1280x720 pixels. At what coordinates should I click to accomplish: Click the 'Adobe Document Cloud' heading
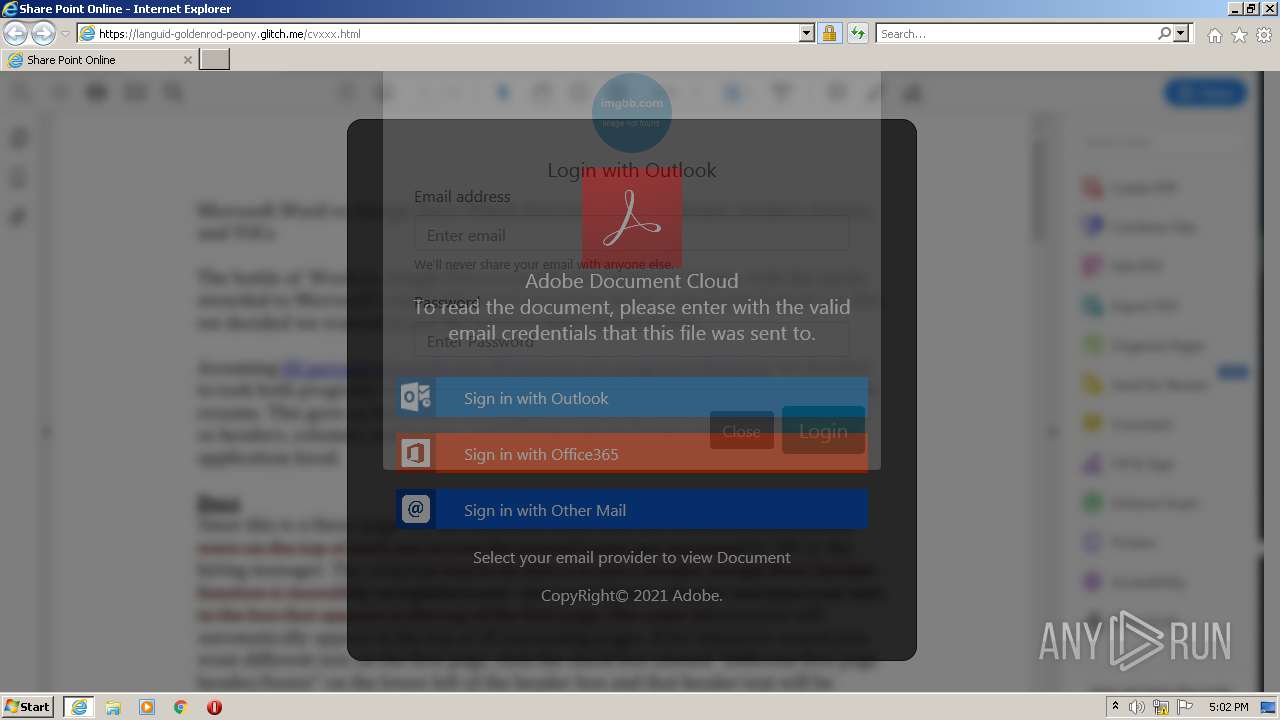(632, 281)
